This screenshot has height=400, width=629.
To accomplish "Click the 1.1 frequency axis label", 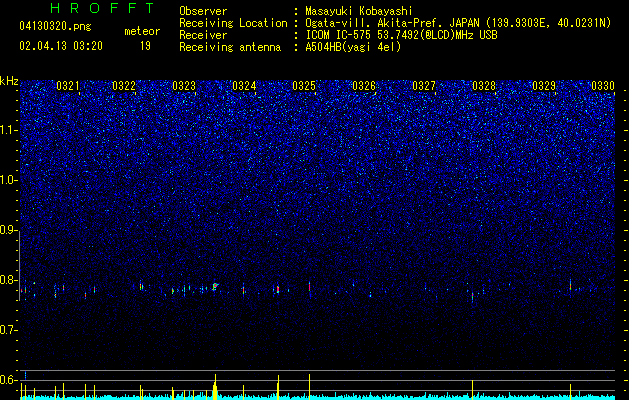I will point(9,130).
